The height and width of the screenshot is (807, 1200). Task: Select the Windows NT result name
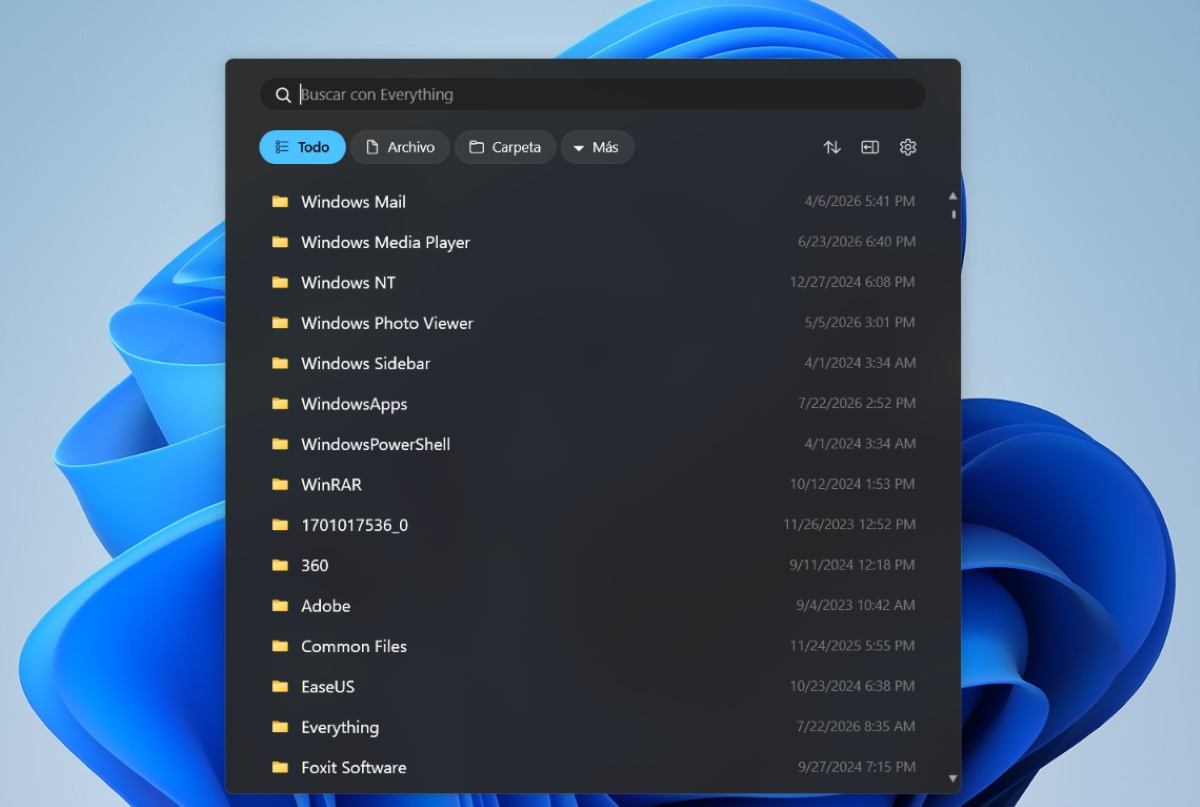tap(348, 283)
